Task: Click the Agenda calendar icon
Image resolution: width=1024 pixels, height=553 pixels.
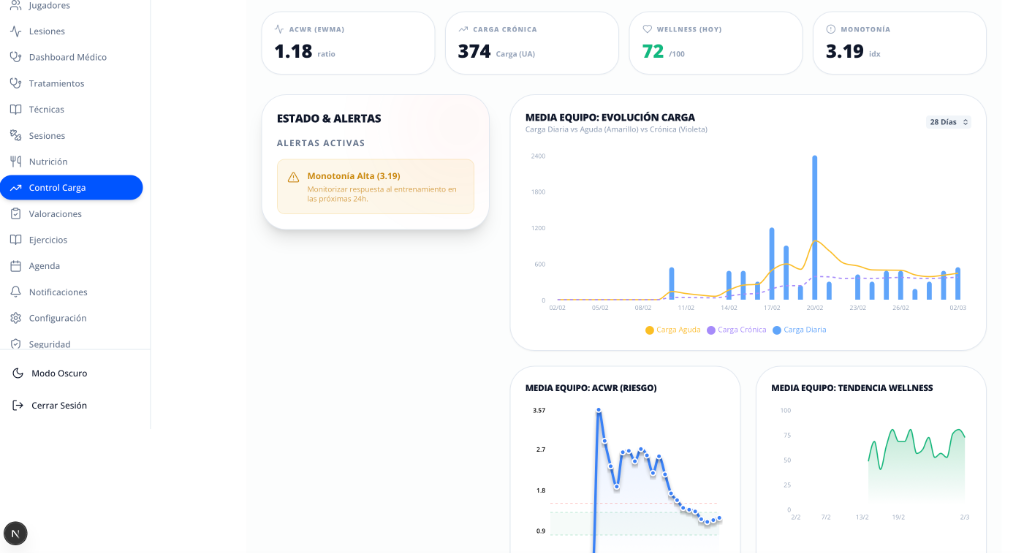Action: 15,266
